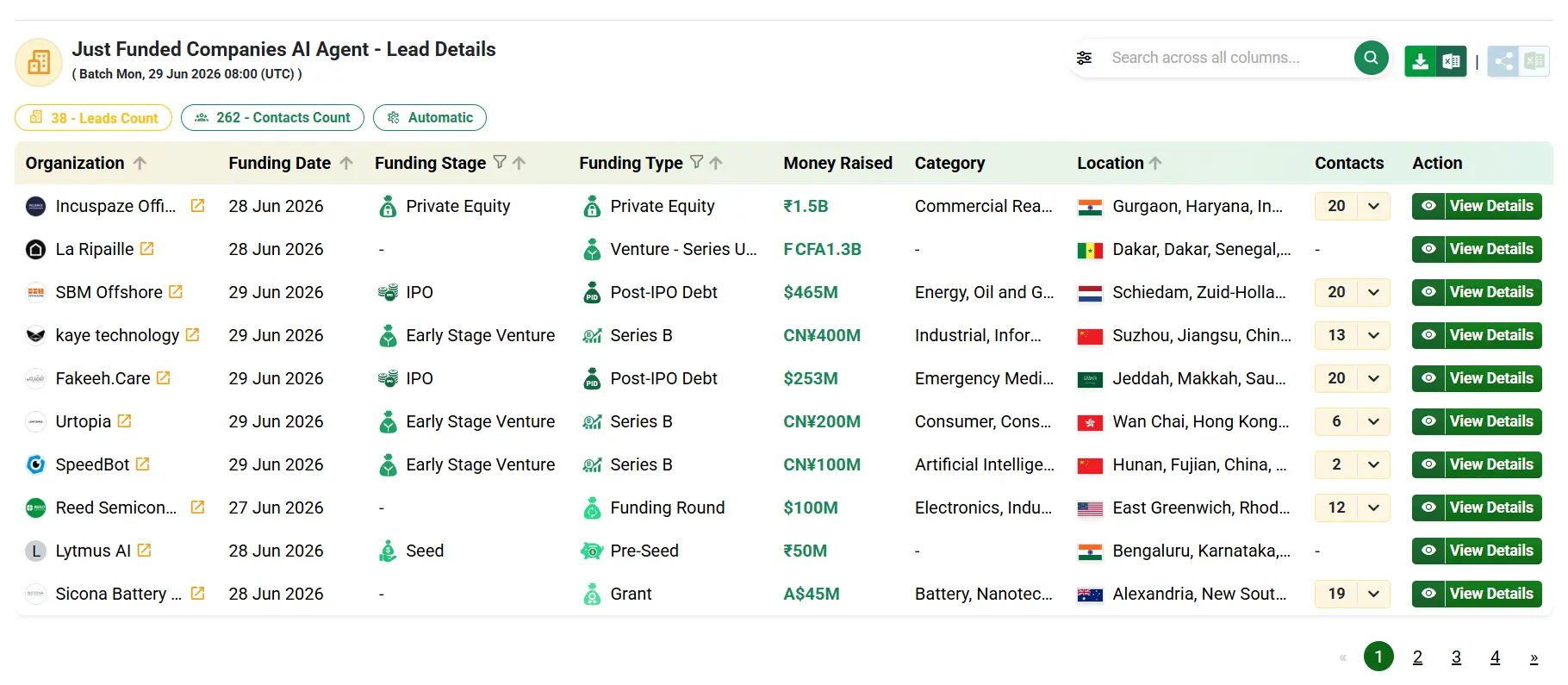This screenshot has height=685, width=1568.
Task: View Details for SBM Offshore
Action: click(1477, 292)
